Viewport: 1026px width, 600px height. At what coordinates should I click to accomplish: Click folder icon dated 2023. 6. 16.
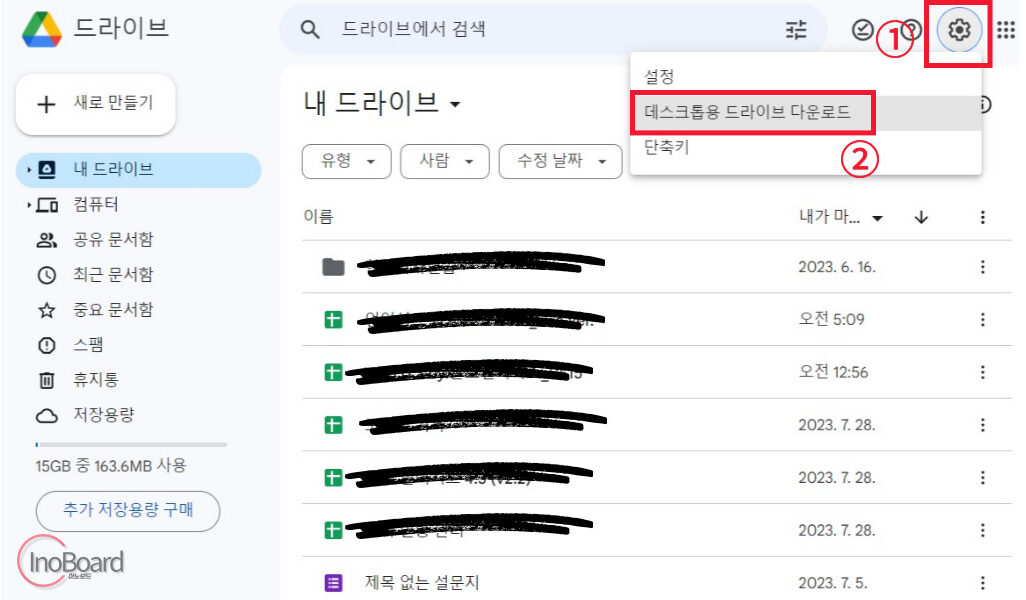[x=334, y=267]
